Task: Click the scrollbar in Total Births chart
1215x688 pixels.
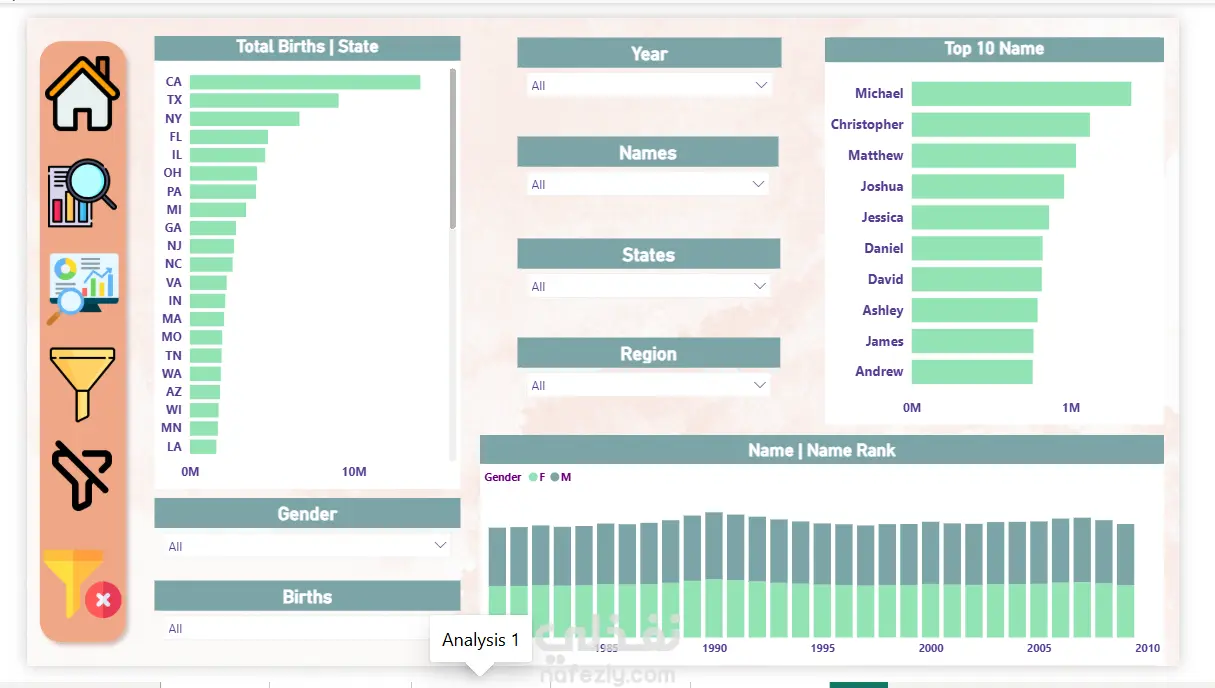Action: click(x=453, y=148)
